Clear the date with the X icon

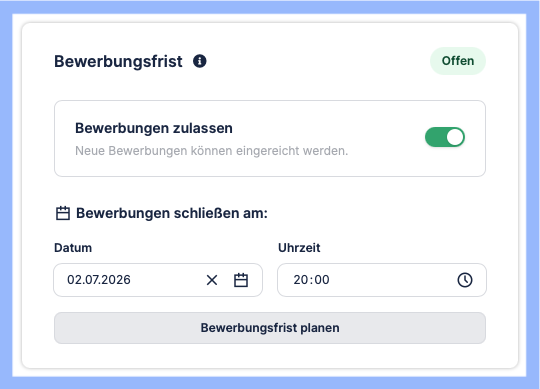click(x=212, y=280)
